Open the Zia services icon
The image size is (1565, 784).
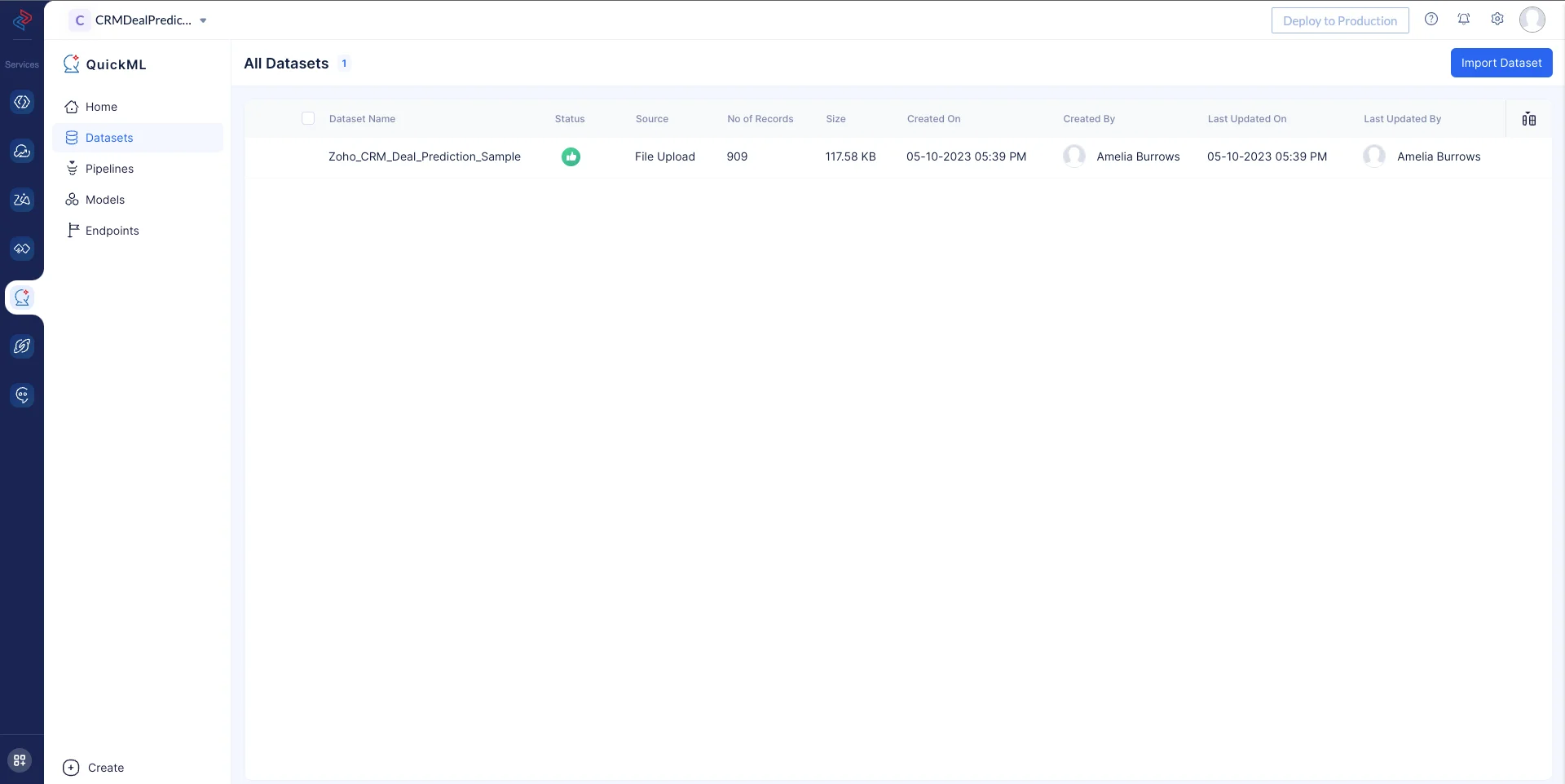tap(22, 200)
